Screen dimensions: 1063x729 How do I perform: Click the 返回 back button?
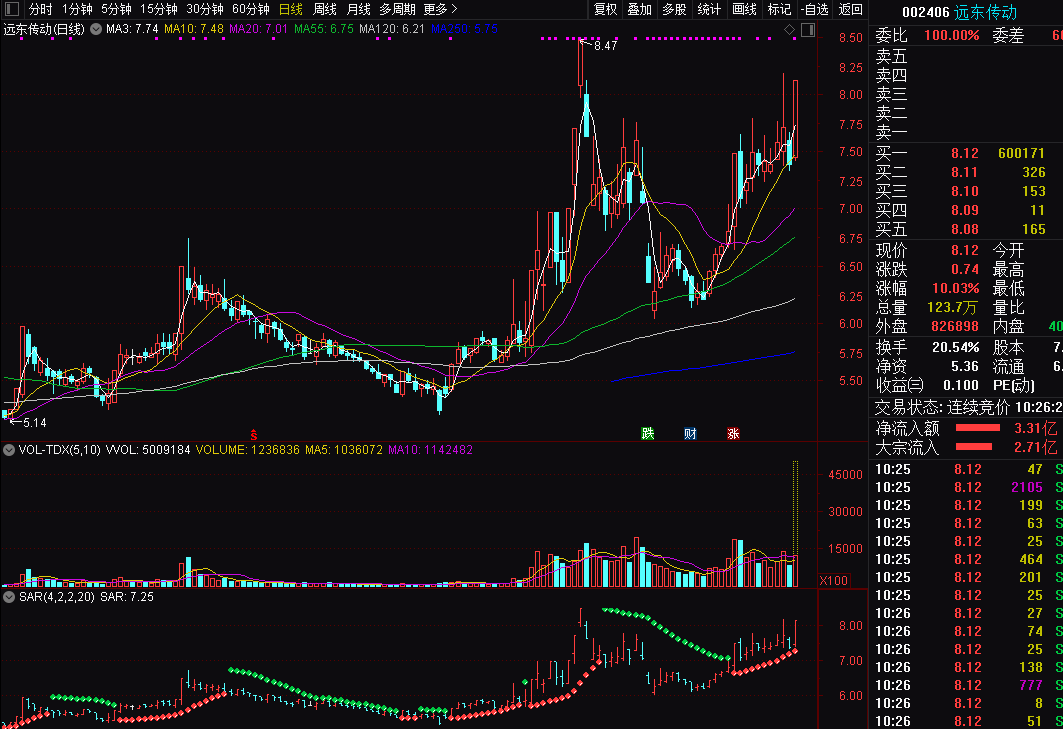point(850,9)
